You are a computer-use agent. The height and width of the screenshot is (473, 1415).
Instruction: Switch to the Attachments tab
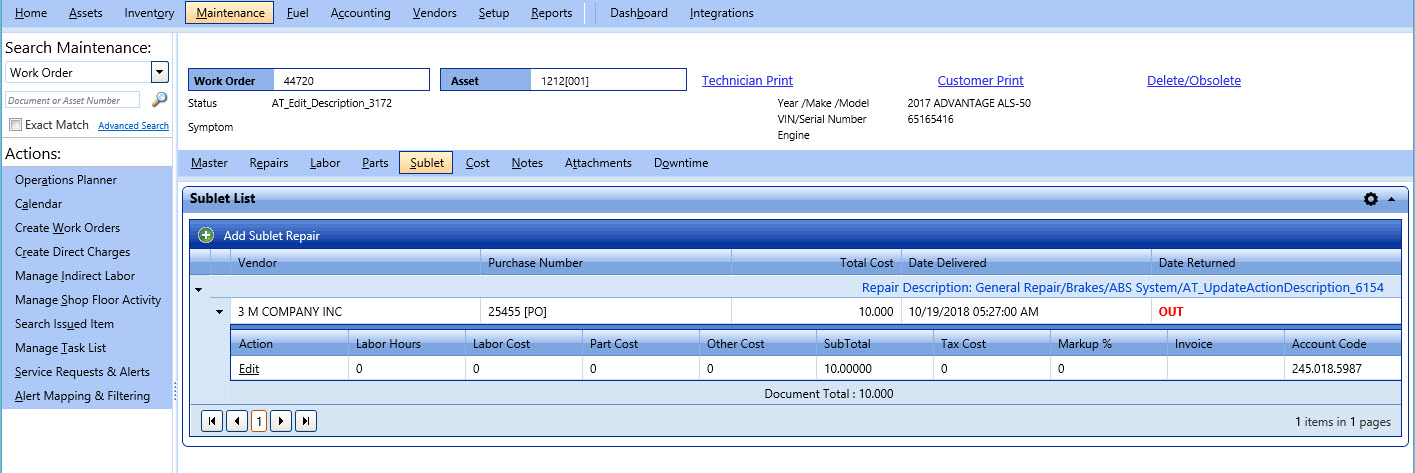coord(598,163)
